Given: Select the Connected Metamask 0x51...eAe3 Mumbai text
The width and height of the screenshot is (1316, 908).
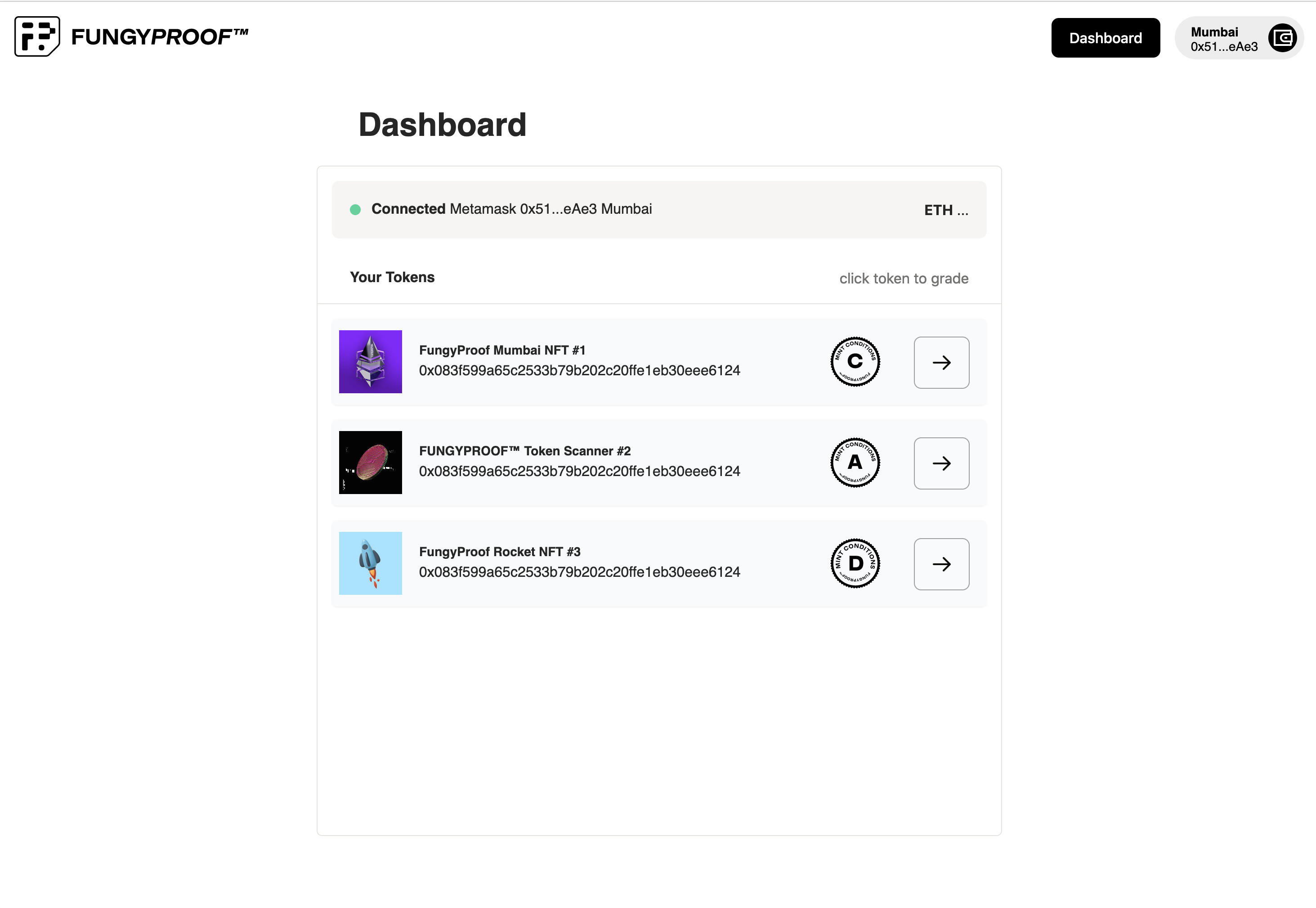Looking at the screenshot, I should coord(511,209).
